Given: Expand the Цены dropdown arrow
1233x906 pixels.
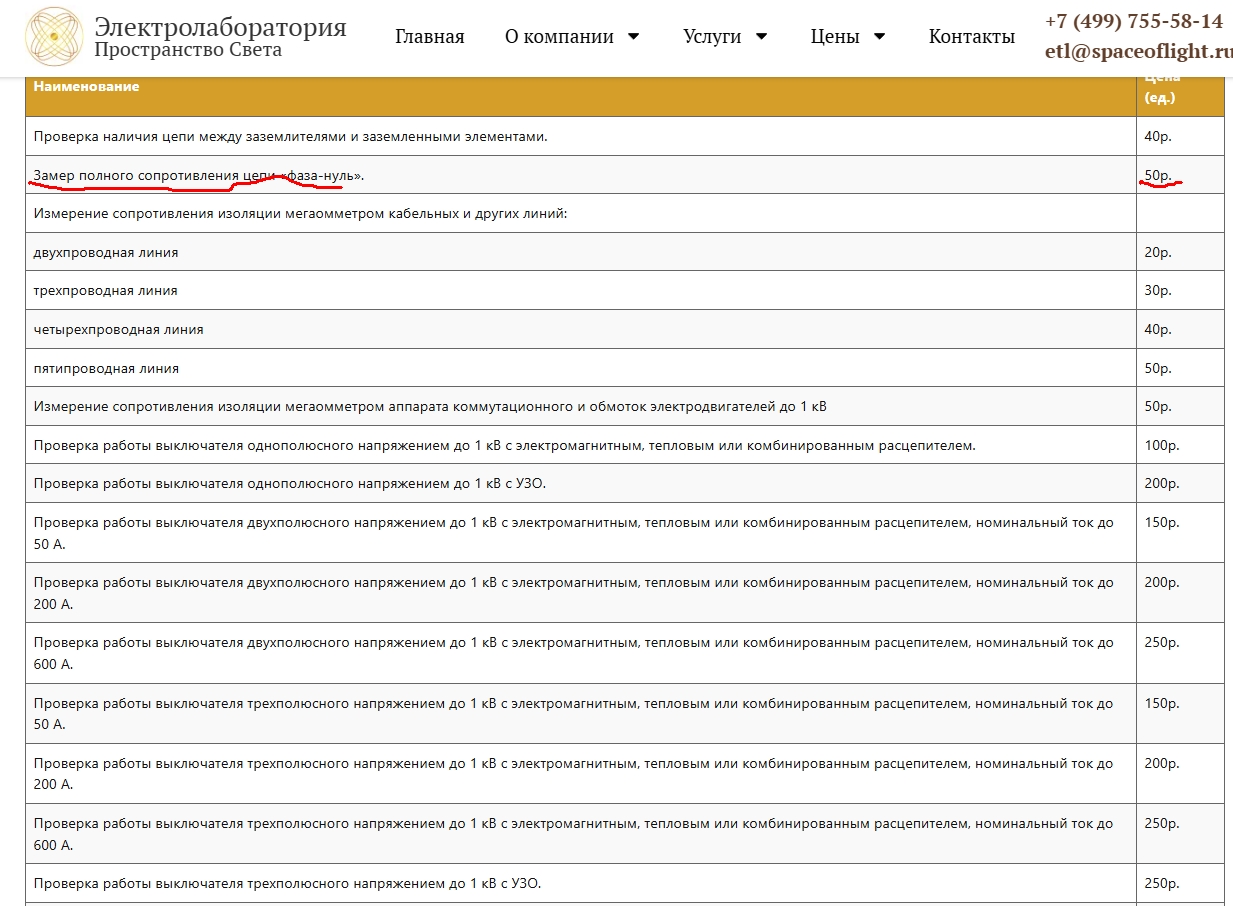Looking at the screenshot, I should click(x=880, y=37).
